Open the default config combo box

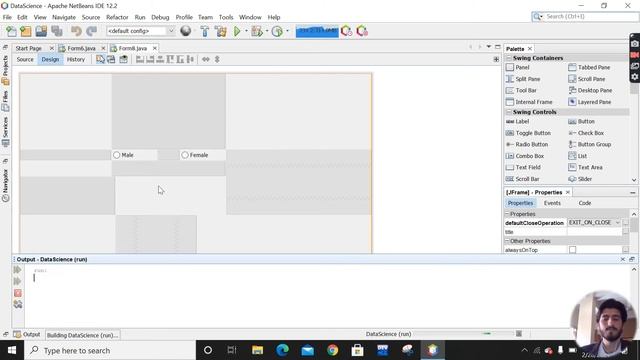[141, 31]
